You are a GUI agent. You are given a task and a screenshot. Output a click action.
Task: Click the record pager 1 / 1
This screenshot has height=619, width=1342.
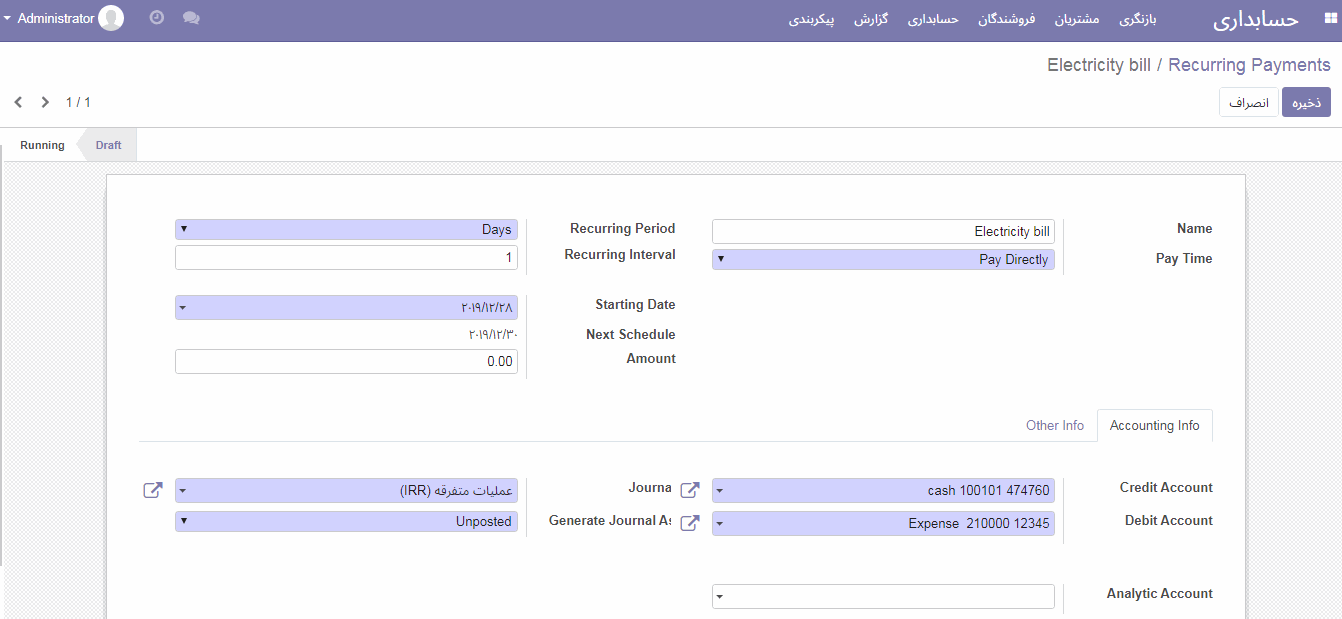click(78, 102)
